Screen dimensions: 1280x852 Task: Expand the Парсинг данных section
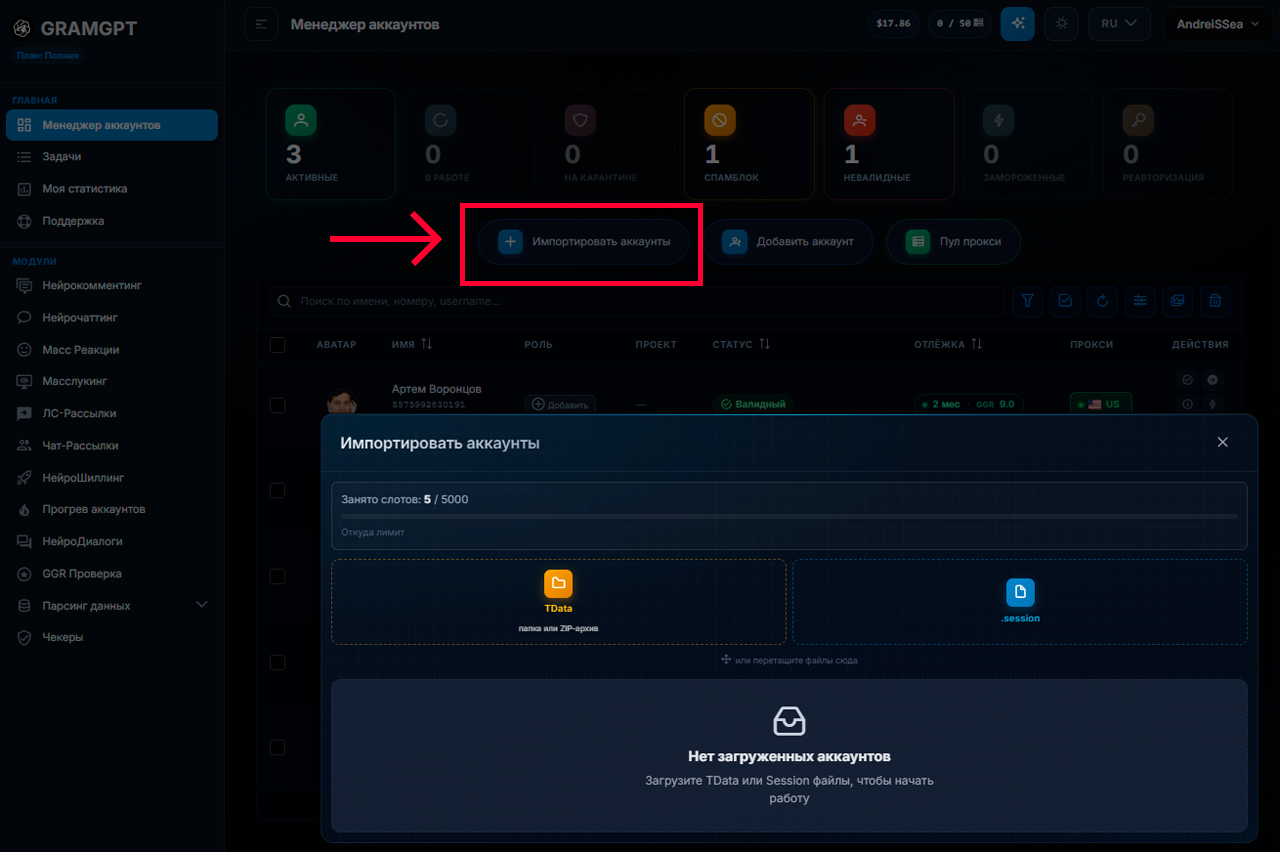click(x=112, y=605)
